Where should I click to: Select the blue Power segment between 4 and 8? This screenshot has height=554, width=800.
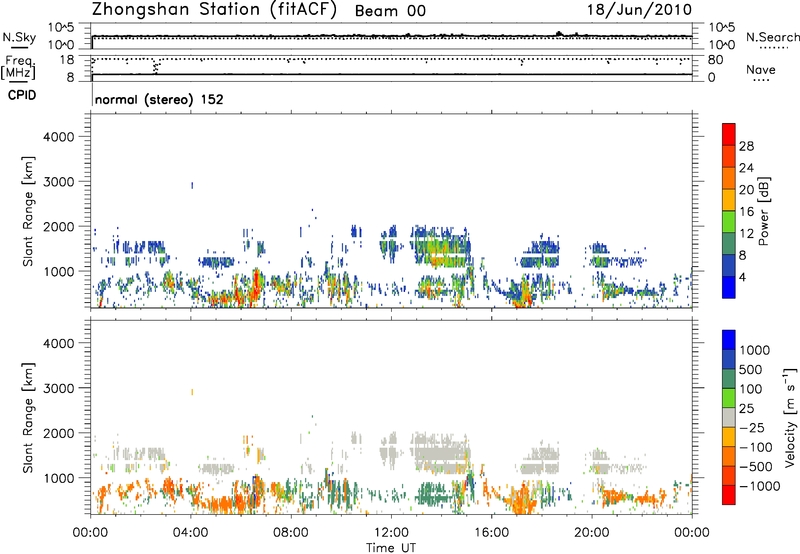point(729,265)
